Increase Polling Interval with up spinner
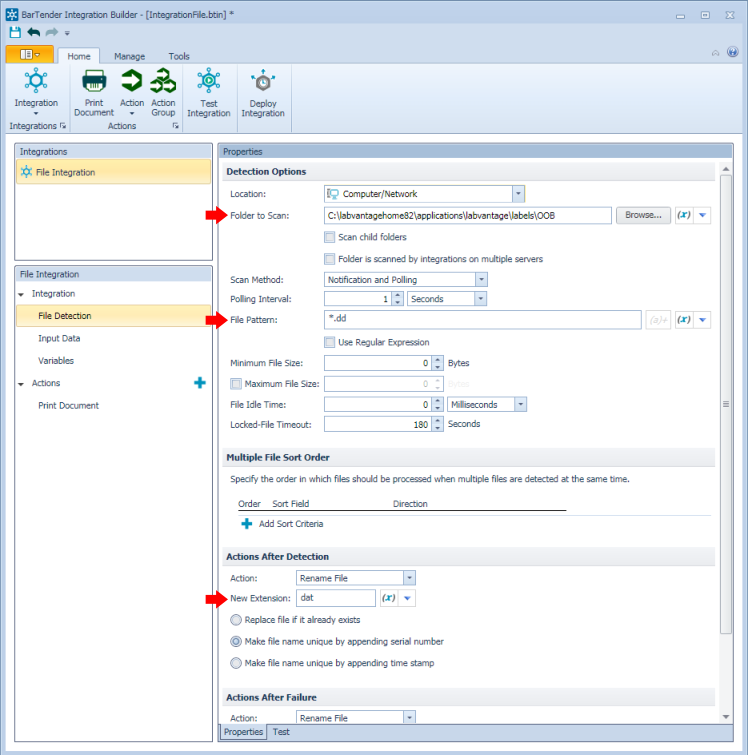748x755 pixels. [397, 296]
